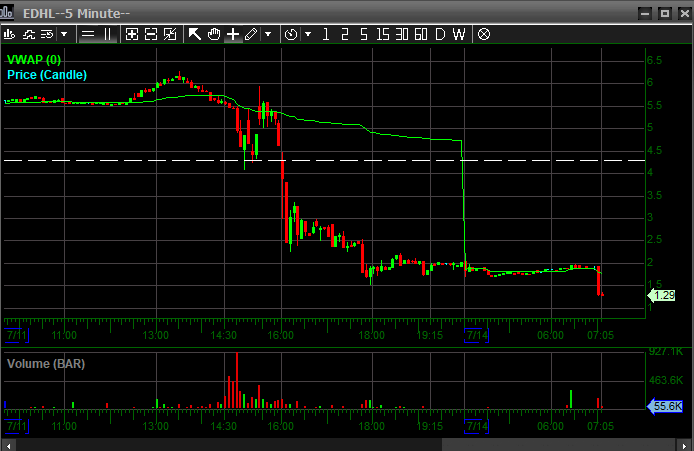Click the scrollbar right arrow
Viewport: 694px width, 451px height.
[x=684, y=446]
